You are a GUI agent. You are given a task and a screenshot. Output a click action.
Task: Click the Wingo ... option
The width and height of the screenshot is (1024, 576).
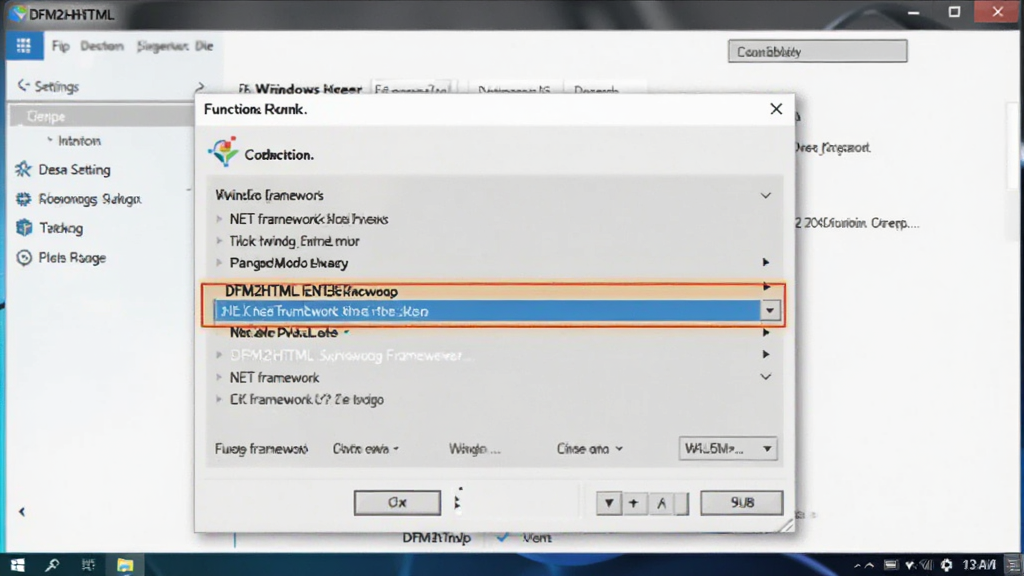475,449
